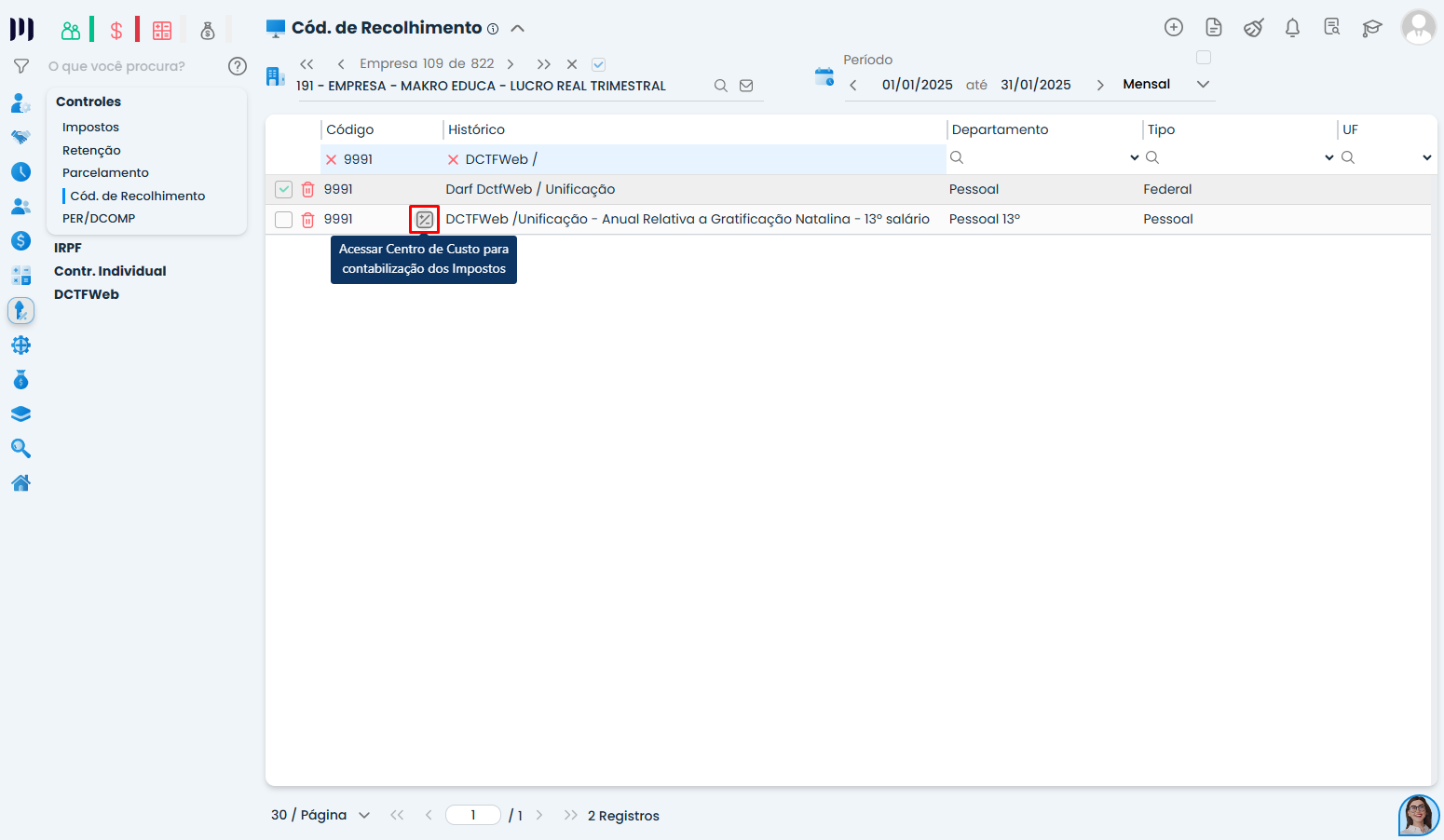Open the help question mark icon
The width and height of the screenshot is (1444, 840).
pos(238,66)
